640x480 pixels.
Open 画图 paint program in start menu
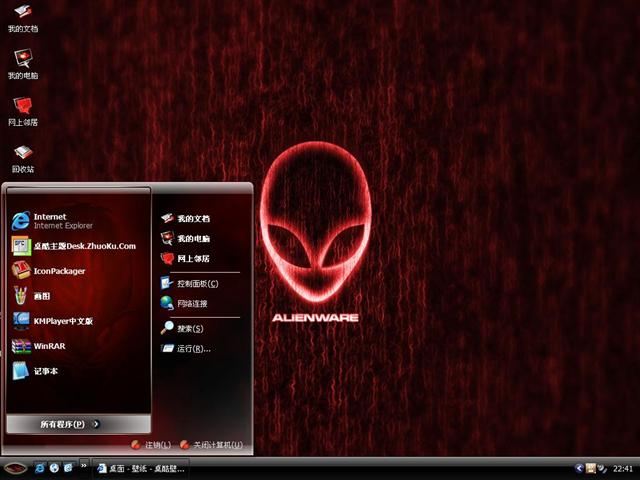point(78,296)
